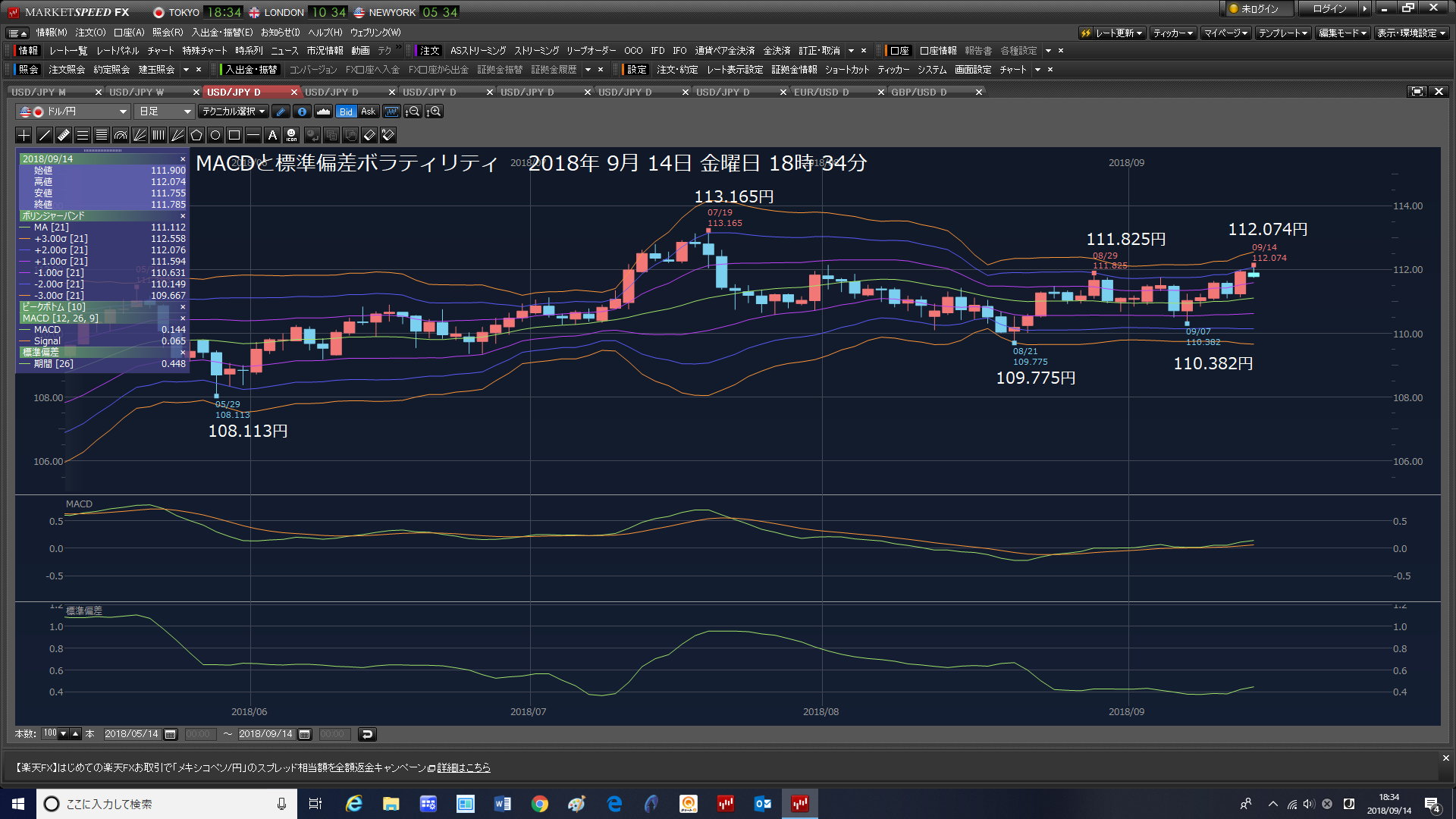Open the 注文(O) menu
The height and width of the screenshot is (819, 1456).
90,33
